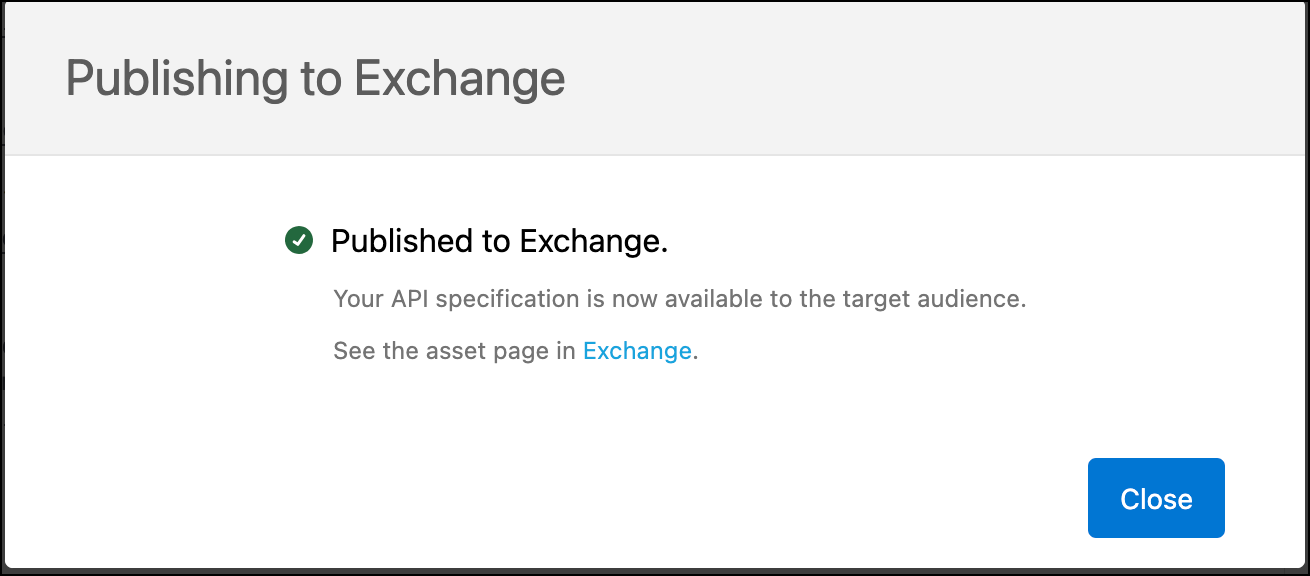Click the "See the asset page in" text
The height and width of the screenshot is (576, 1310).
[x=455, y=351]
